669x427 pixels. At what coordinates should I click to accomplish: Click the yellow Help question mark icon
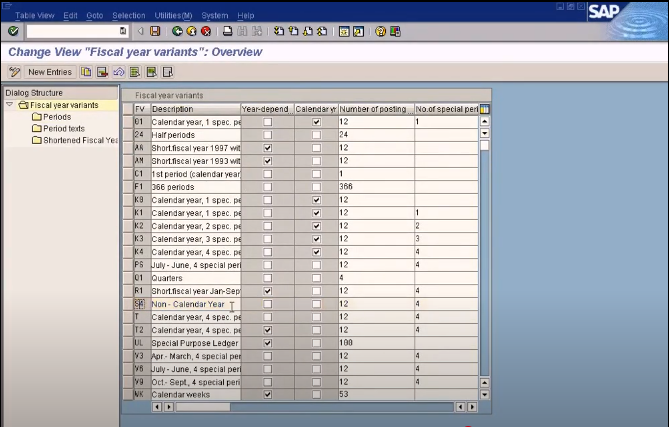pyautogui.click(x=380, y=31)
